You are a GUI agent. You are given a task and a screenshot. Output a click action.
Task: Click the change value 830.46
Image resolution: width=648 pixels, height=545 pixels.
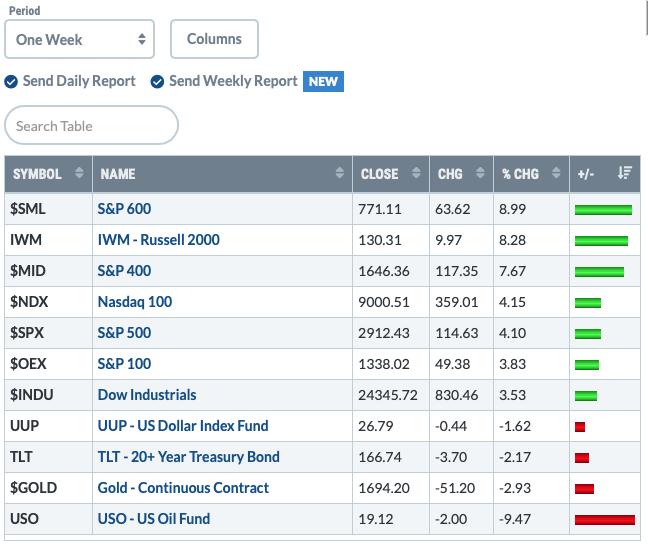click(456, 395)
